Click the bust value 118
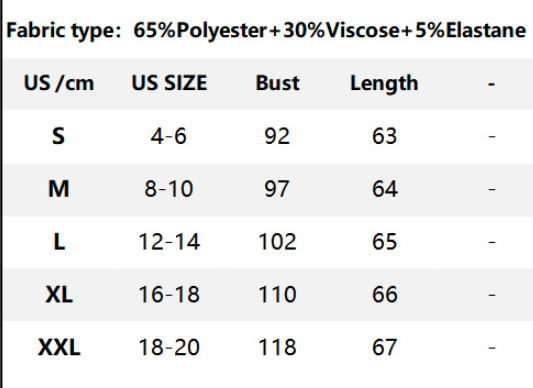The height and width of the screenshot is (388, 533). (277, 348)
